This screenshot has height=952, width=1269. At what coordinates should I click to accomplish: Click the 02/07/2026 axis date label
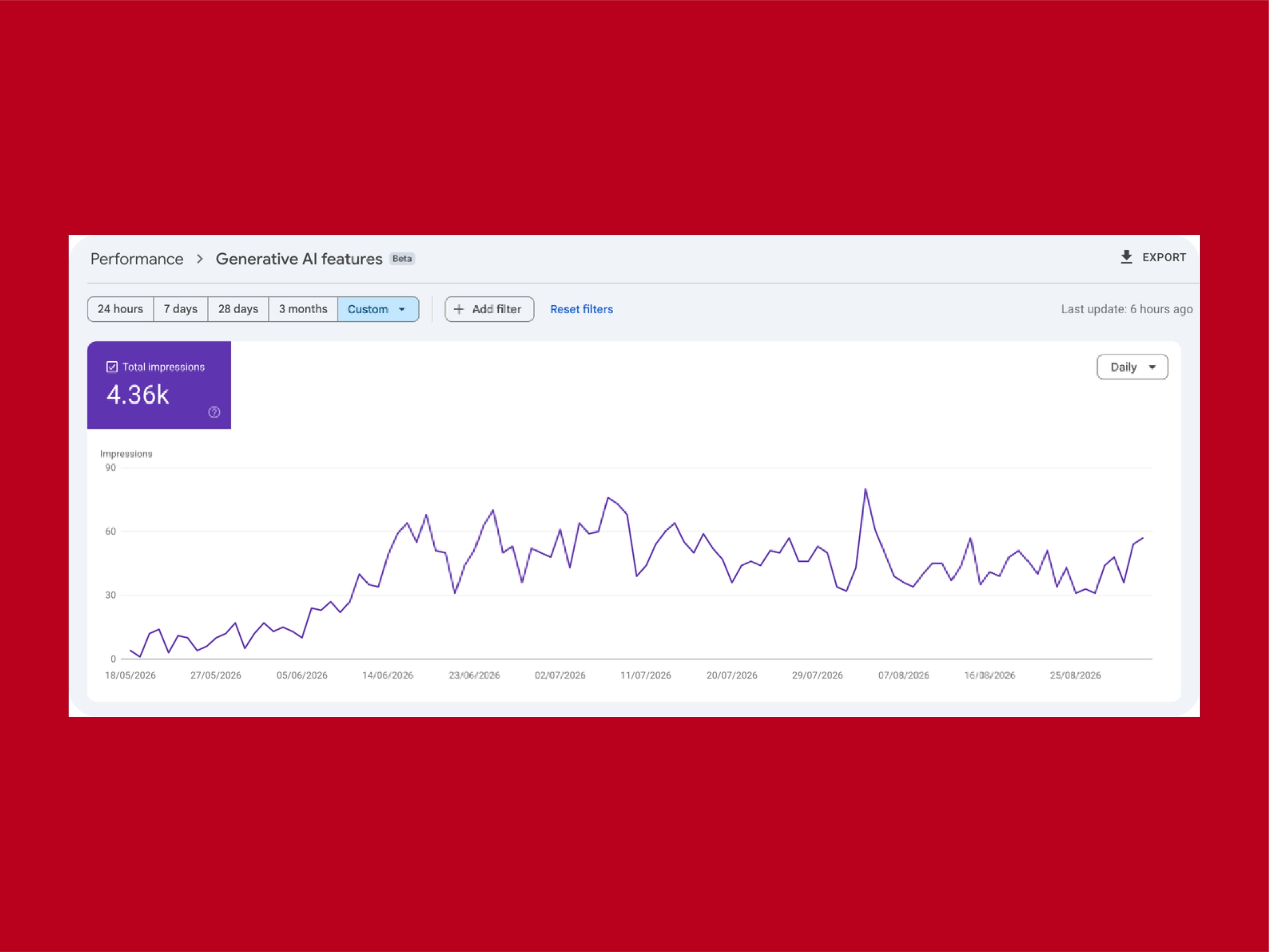[560, 675]
